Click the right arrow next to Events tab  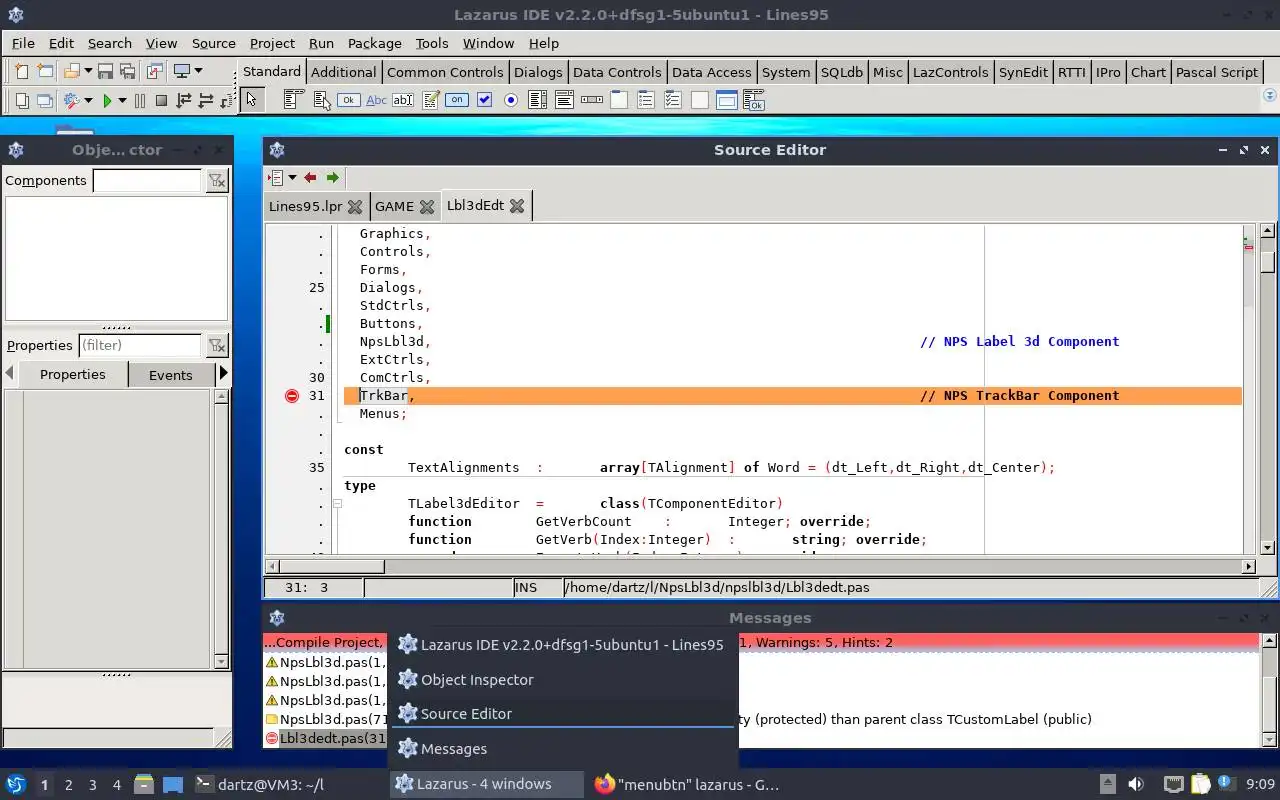coord(223,373)
